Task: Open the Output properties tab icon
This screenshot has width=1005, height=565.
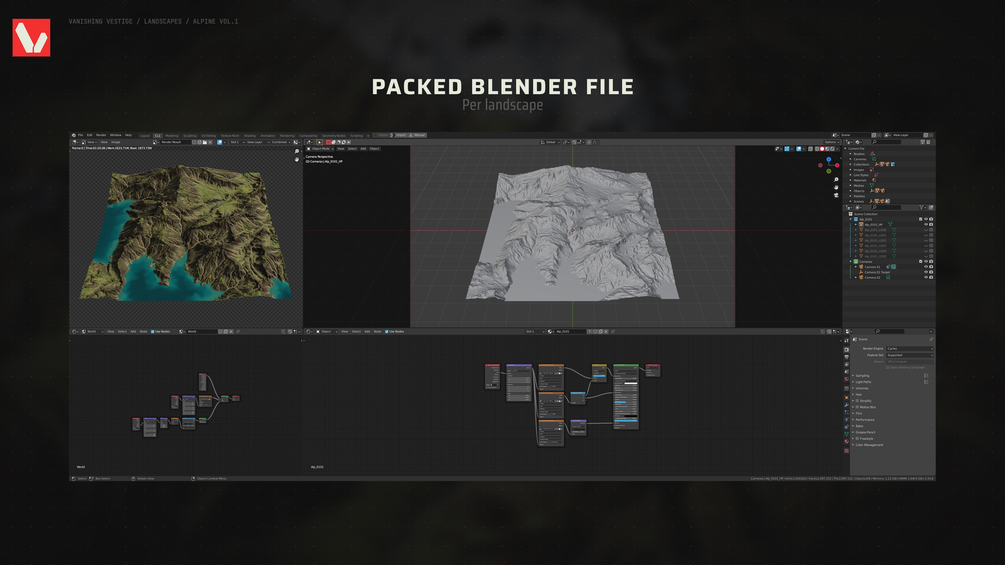Action: click(847, 357)
